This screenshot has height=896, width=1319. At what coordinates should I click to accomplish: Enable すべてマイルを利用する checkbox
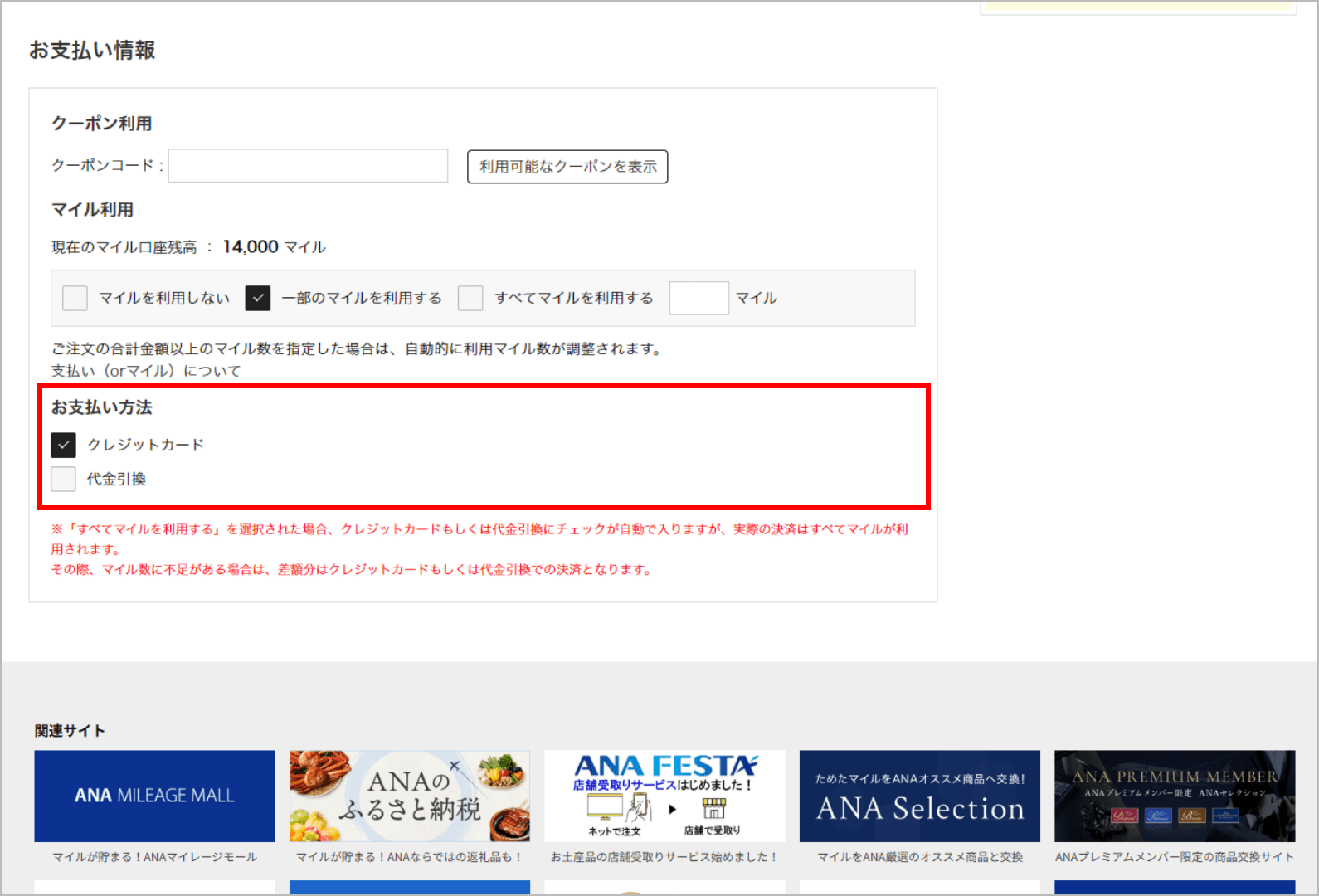coord(470,298)
